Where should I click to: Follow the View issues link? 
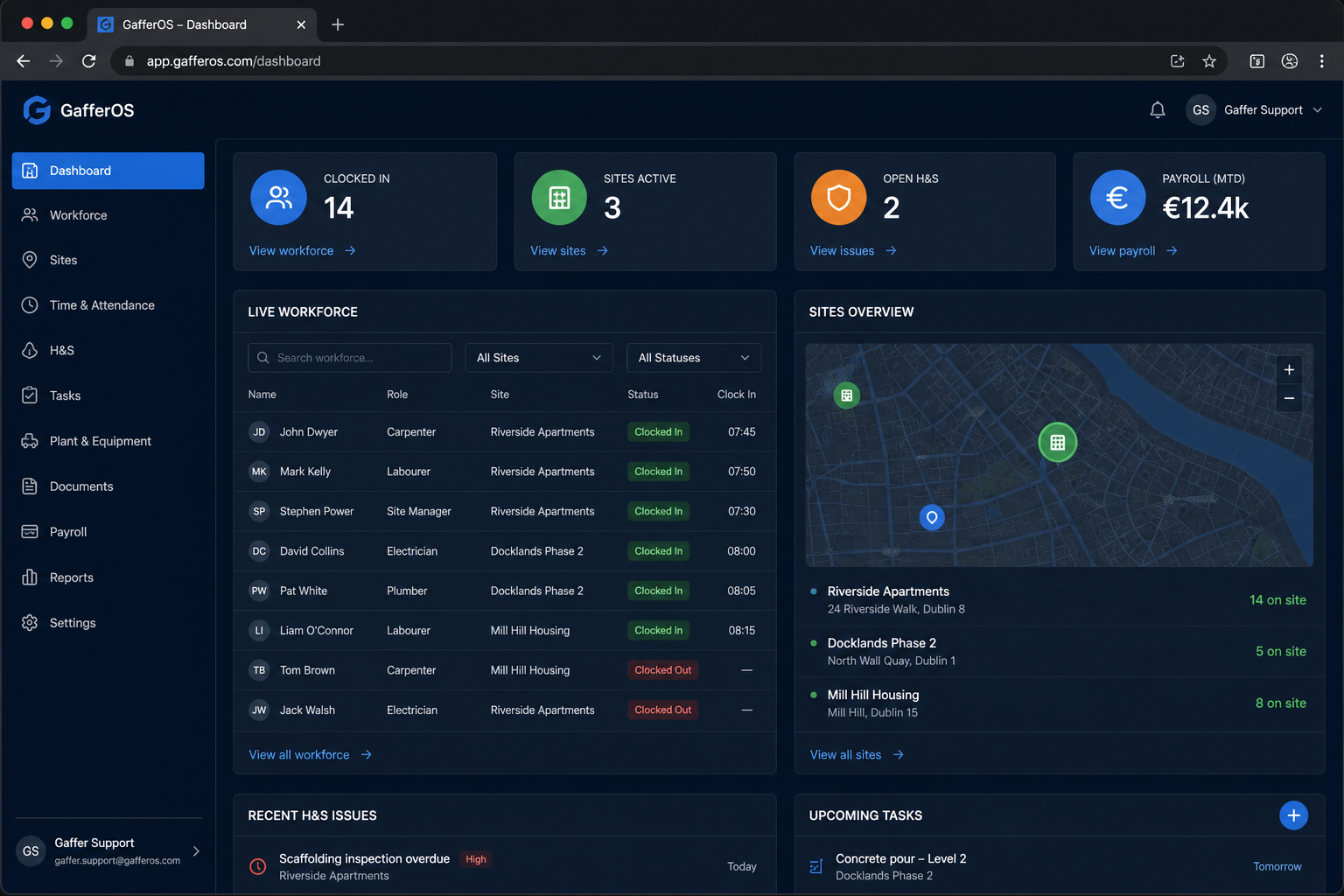pyautogui.click(x=853, y=251)
